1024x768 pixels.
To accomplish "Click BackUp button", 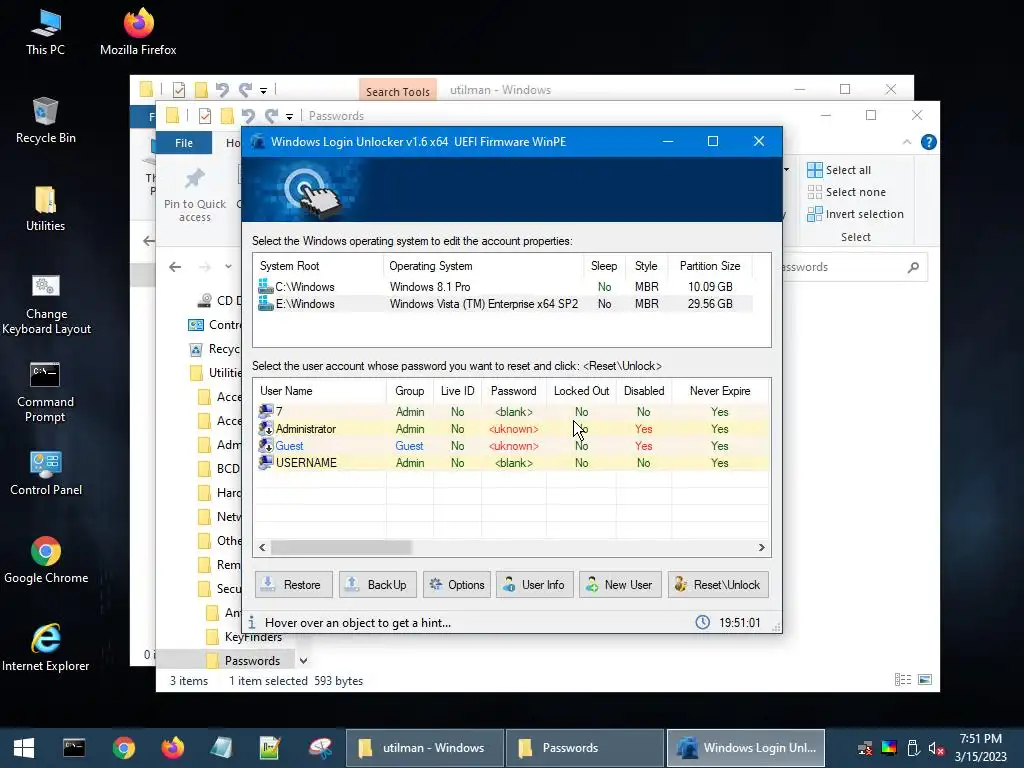I will (377, 584).
